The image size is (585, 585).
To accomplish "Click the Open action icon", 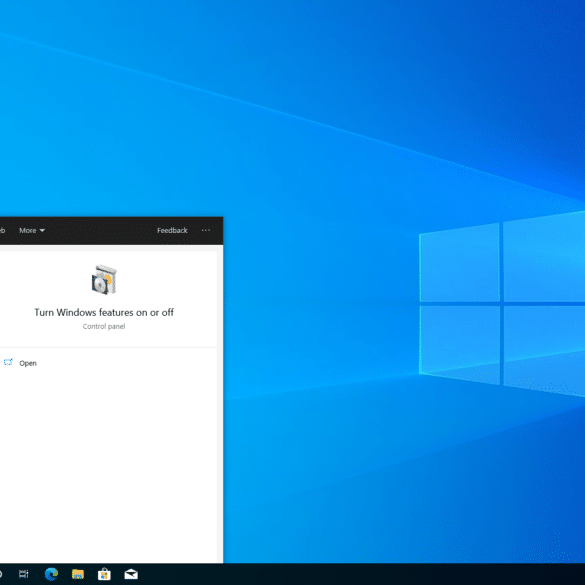I will click(8, 362).
